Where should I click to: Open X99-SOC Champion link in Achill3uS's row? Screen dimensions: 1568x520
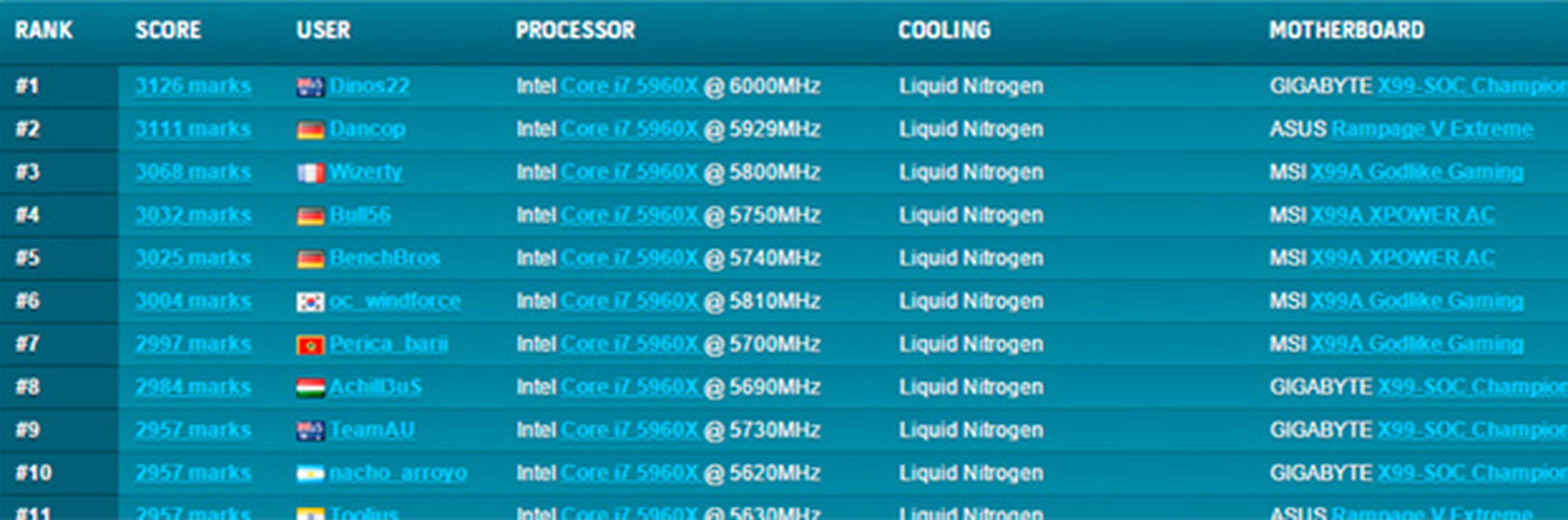click(1472, 387)
